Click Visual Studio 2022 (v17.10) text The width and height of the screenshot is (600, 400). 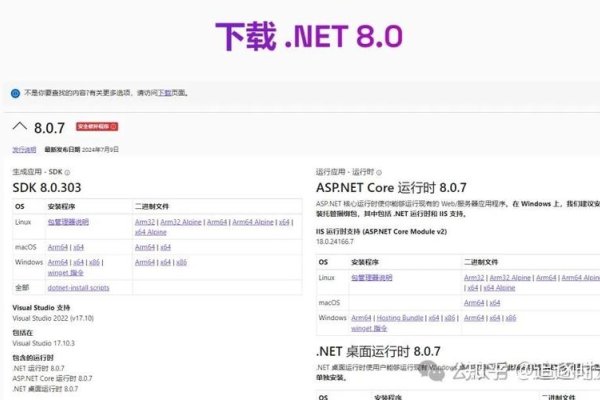click(x=53, y=318)
